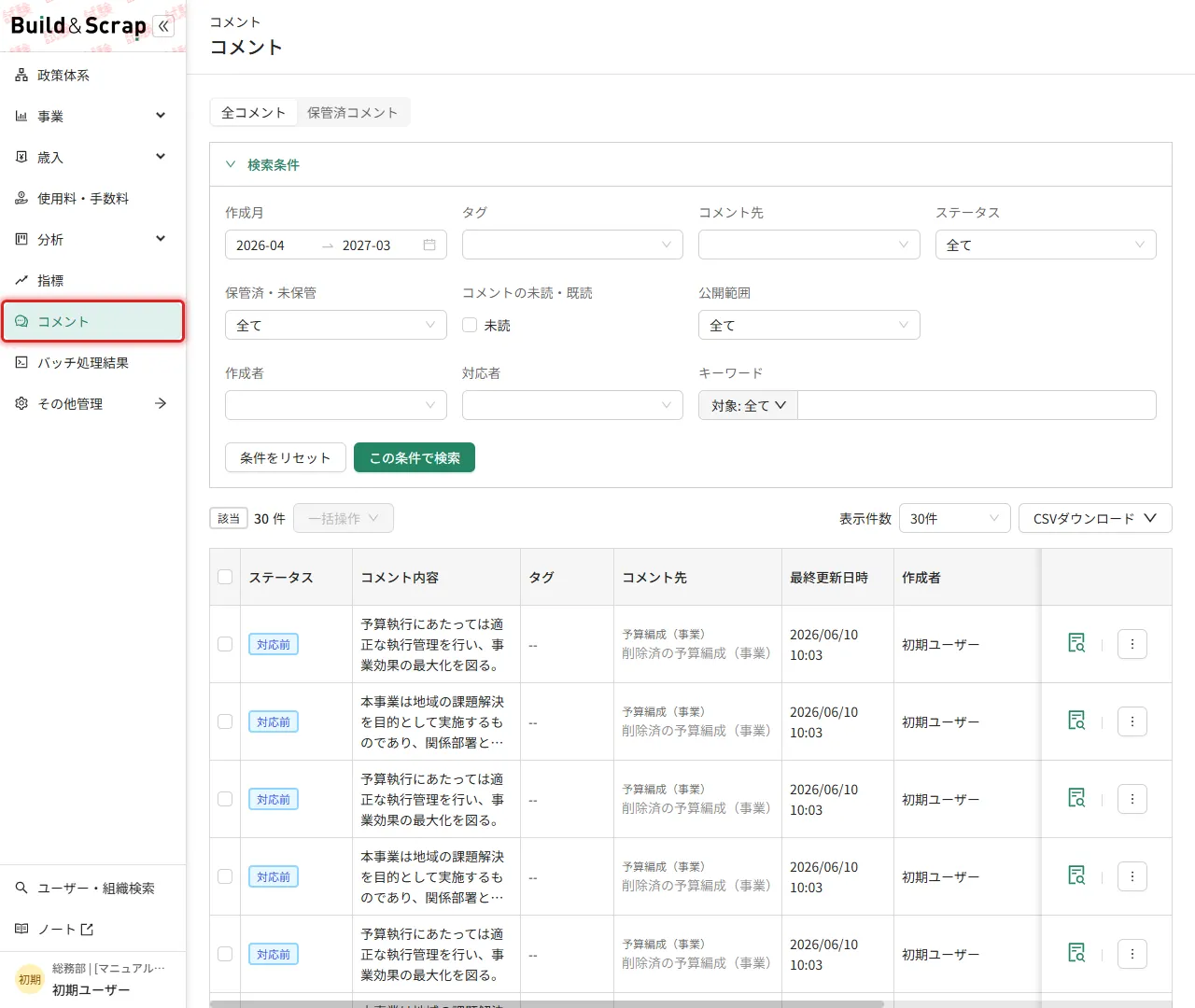The width and height of the screenshot is (1195, 1008).
Task: Click the バッチ処理結果 terminal icon
Action: click(x=21, y=363)
